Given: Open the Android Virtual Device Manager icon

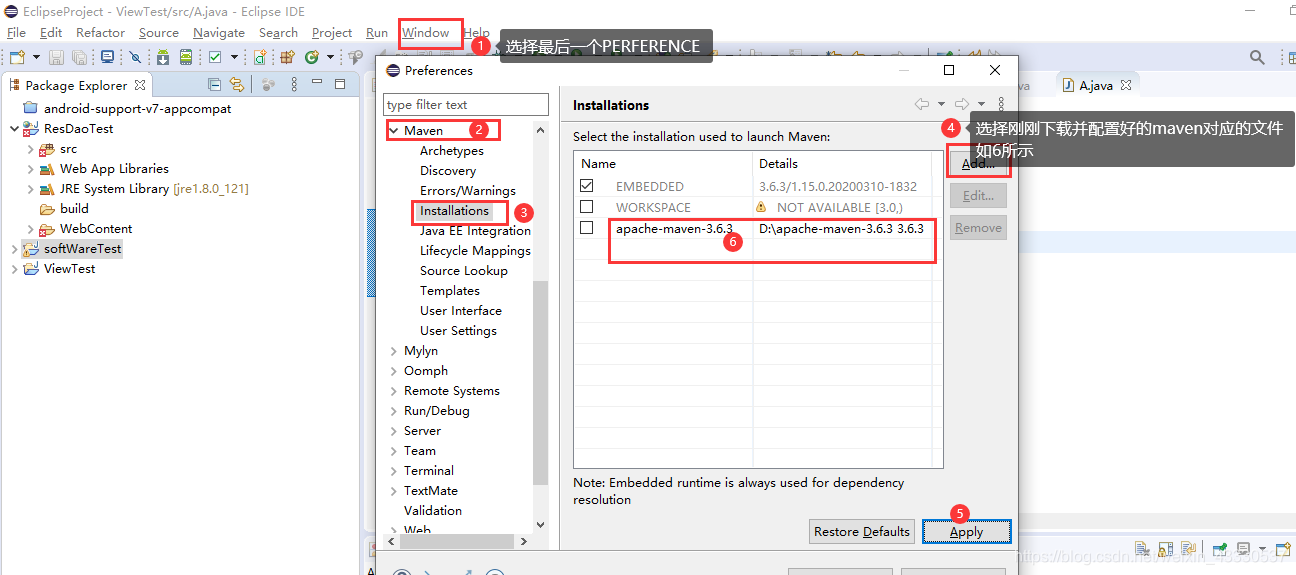Looking at the screenshot, I should click(x=185, y=58).
